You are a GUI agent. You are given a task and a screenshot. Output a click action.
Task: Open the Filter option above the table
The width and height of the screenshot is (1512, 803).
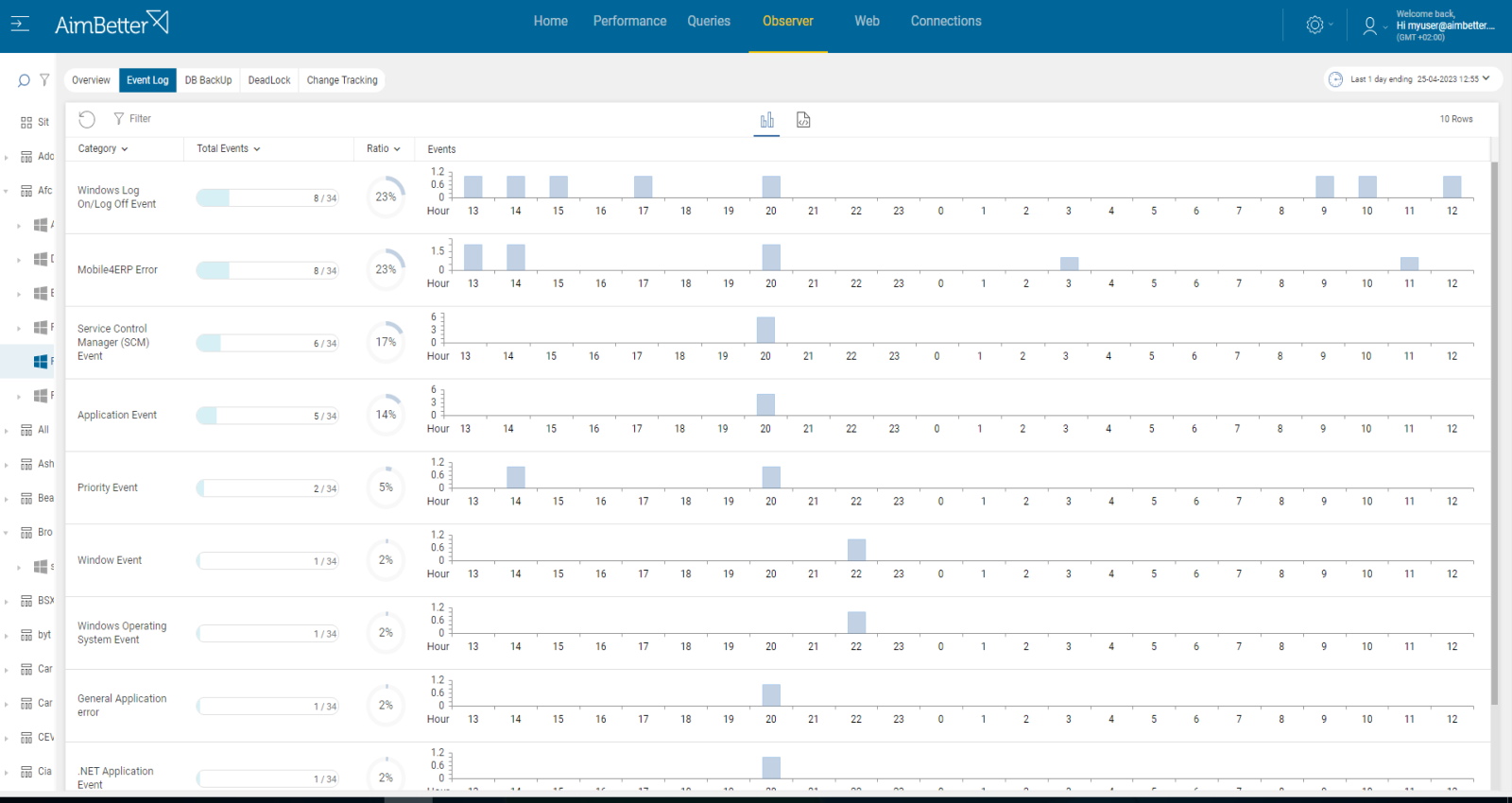tap(132, 119)
